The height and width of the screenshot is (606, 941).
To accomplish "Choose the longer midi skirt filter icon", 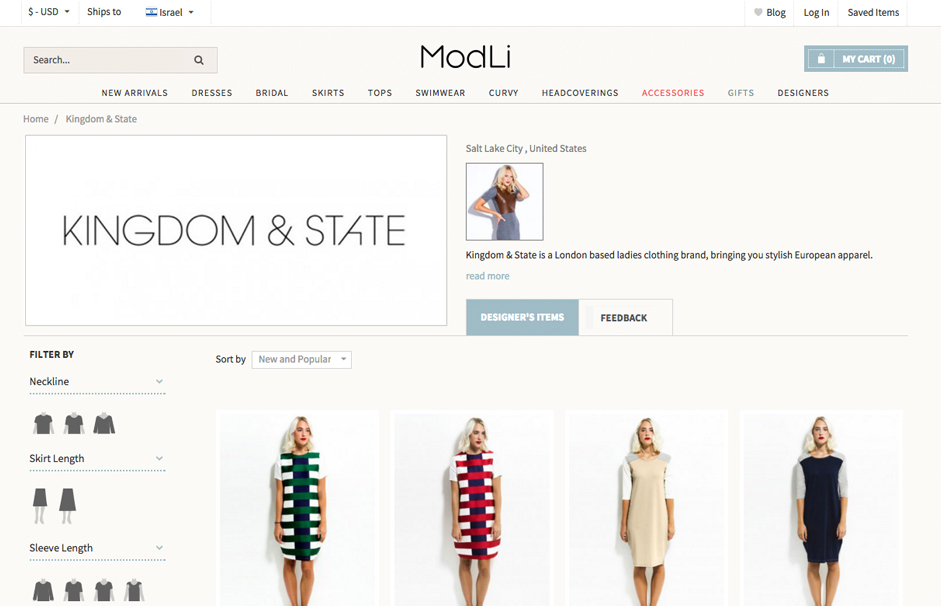I will click(67, 506).
